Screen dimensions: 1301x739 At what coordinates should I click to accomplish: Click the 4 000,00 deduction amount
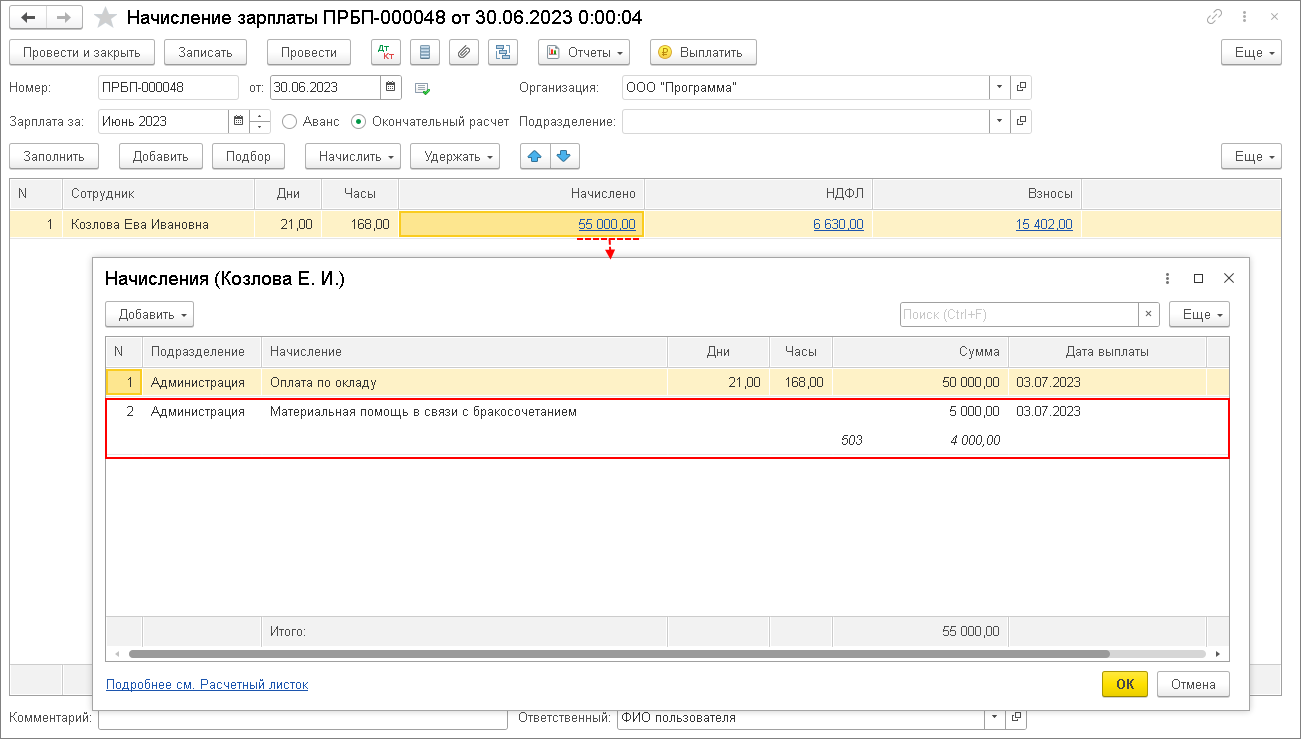click(x=975, y=440)
